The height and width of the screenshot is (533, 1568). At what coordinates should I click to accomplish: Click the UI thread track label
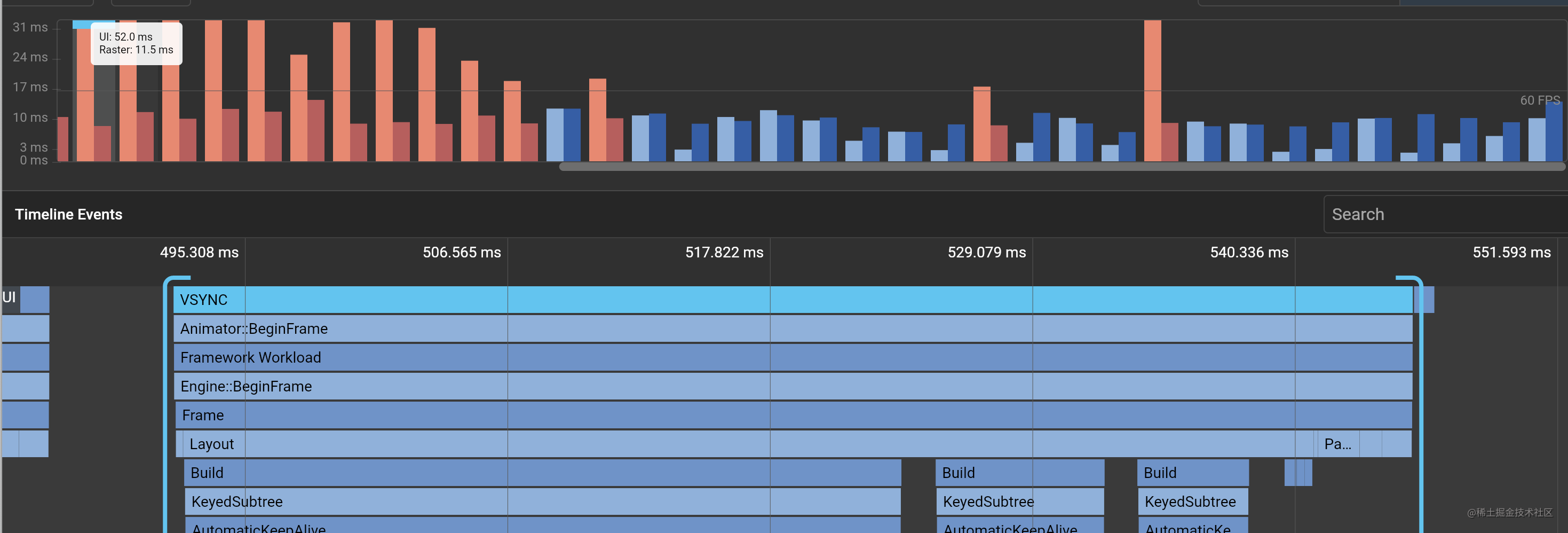9,297
